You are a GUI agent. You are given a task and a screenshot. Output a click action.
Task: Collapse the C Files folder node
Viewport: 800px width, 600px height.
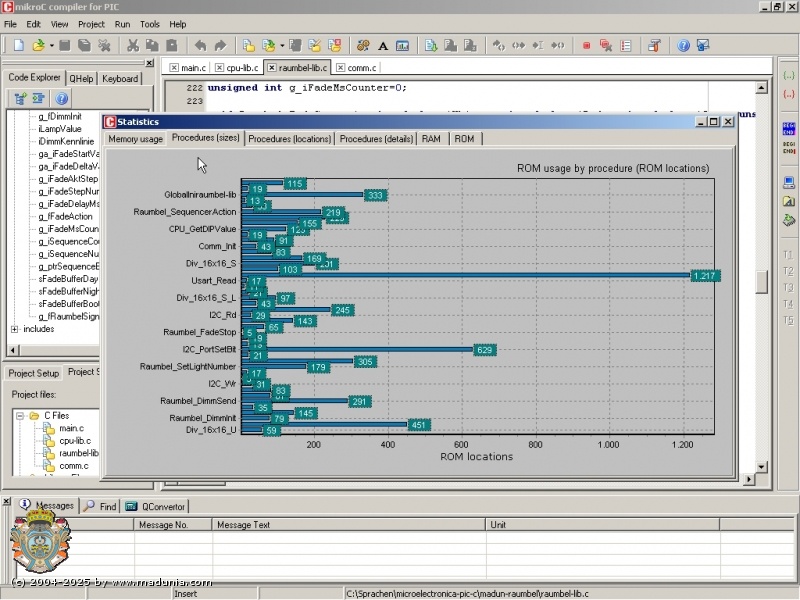click(20, 416)
